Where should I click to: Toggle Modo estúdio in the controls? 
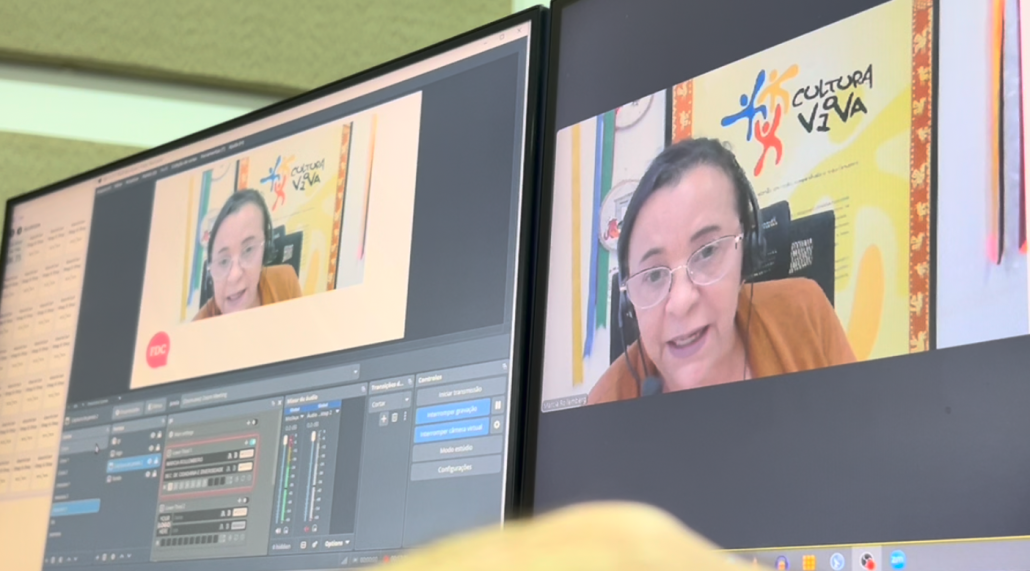[x=455, y=450]
